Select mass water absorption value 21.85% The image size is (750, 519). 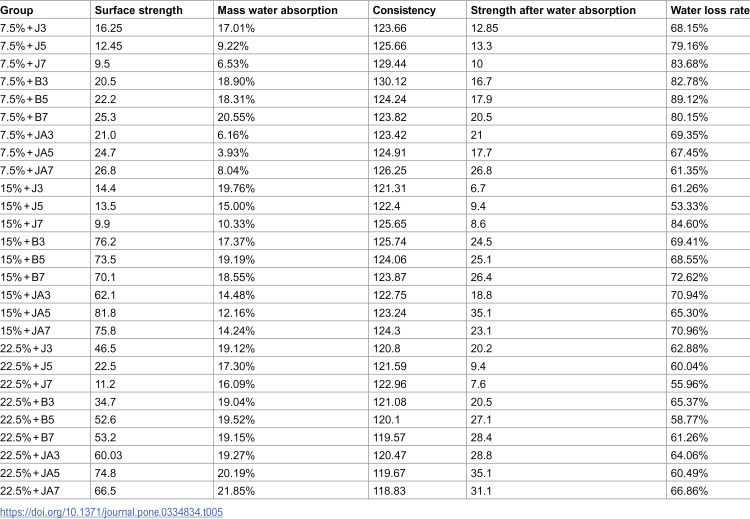click(236, 491)
